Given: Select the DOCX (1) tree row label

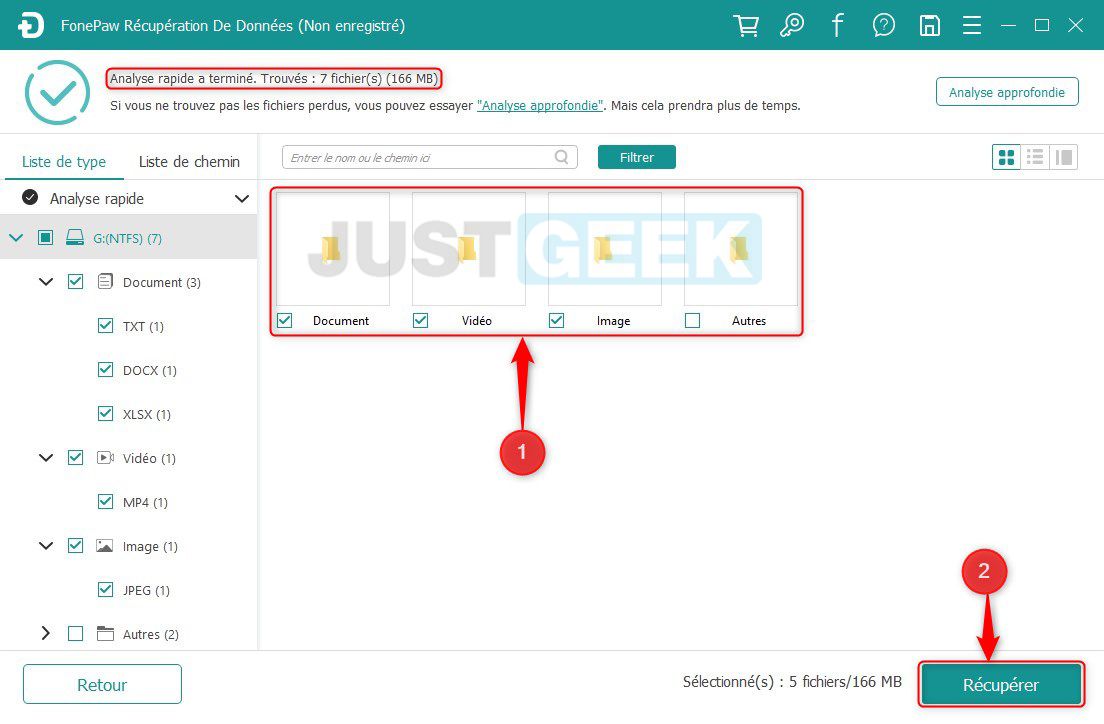Looking at the screenshot, I should pos(149,370).
